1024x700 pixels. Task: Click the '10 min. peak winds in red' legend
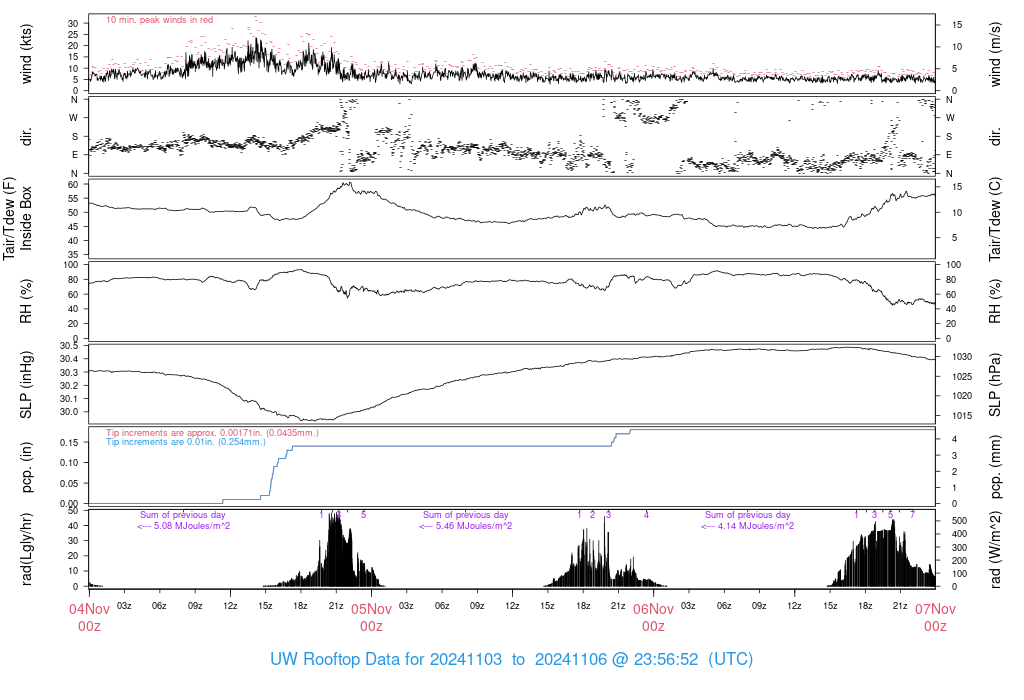coord(159,20)
